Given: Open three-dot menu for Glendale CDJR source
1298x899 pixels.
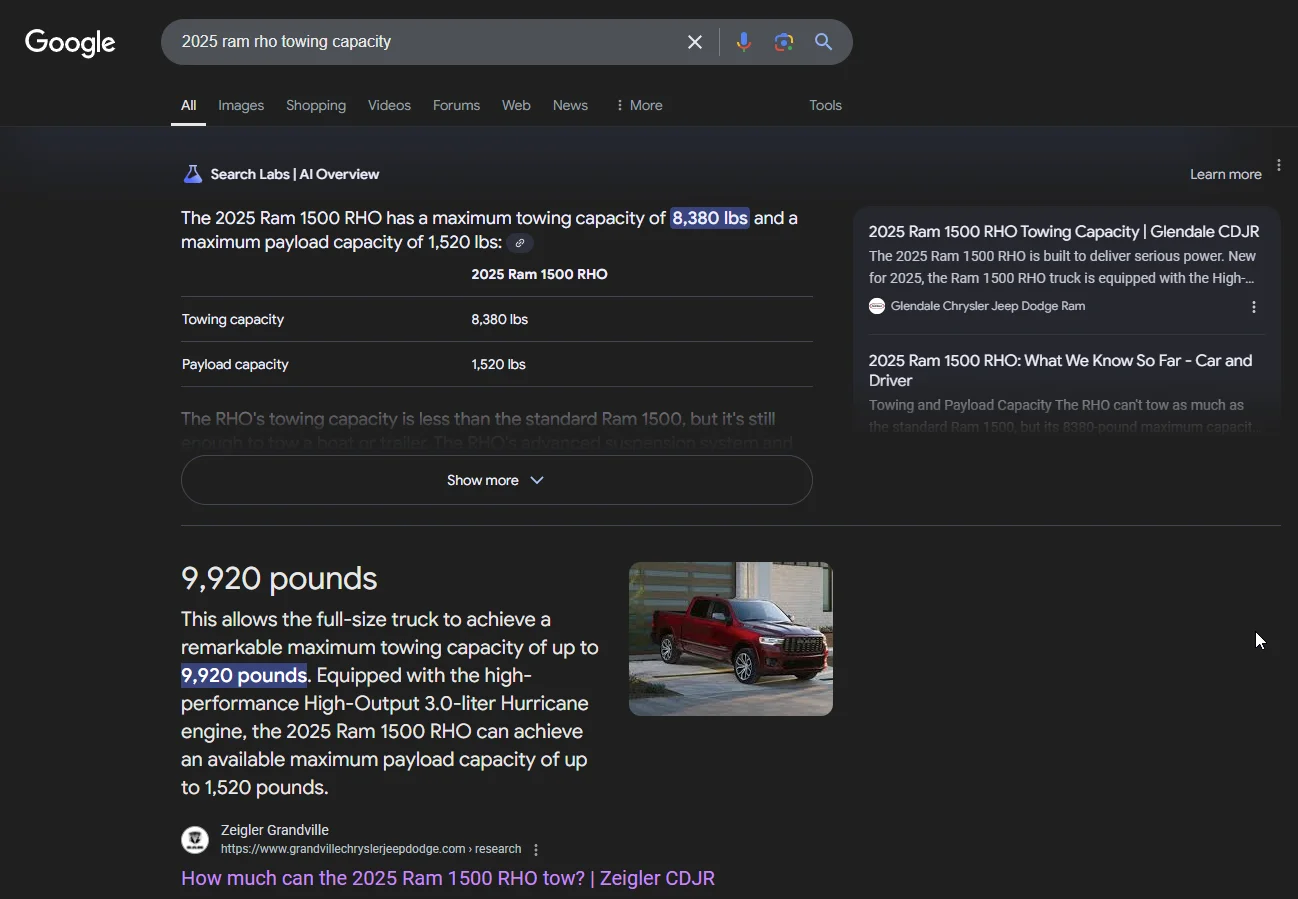Looking at the screenshot, I should pyautogui.click(x=1254, y=307).
